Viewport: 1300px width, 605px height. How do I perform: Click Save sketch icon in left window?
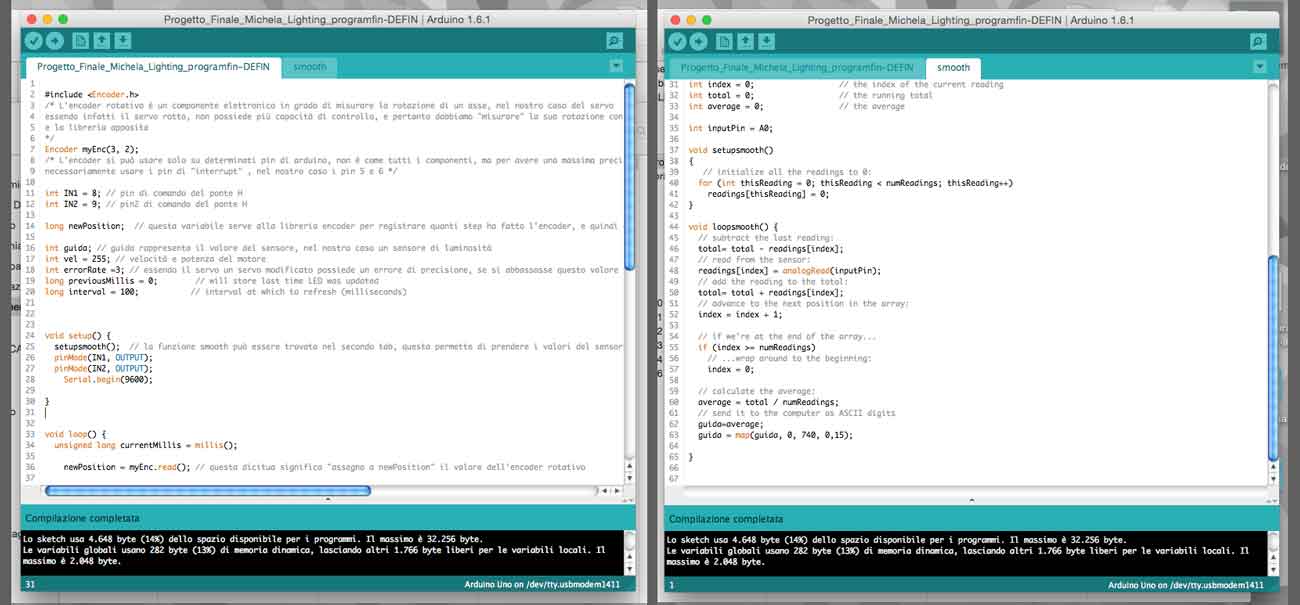click(122, 41)
